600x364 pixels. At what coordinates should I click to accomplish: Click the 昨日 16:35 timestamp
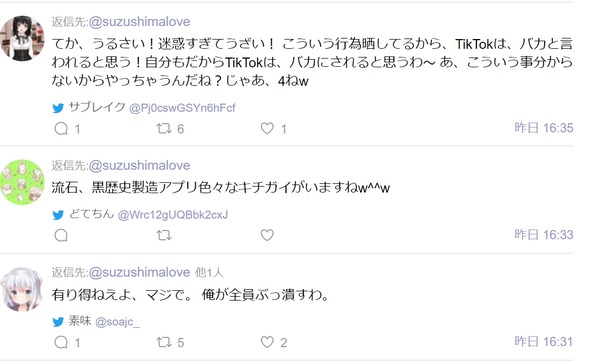(544, 128)
